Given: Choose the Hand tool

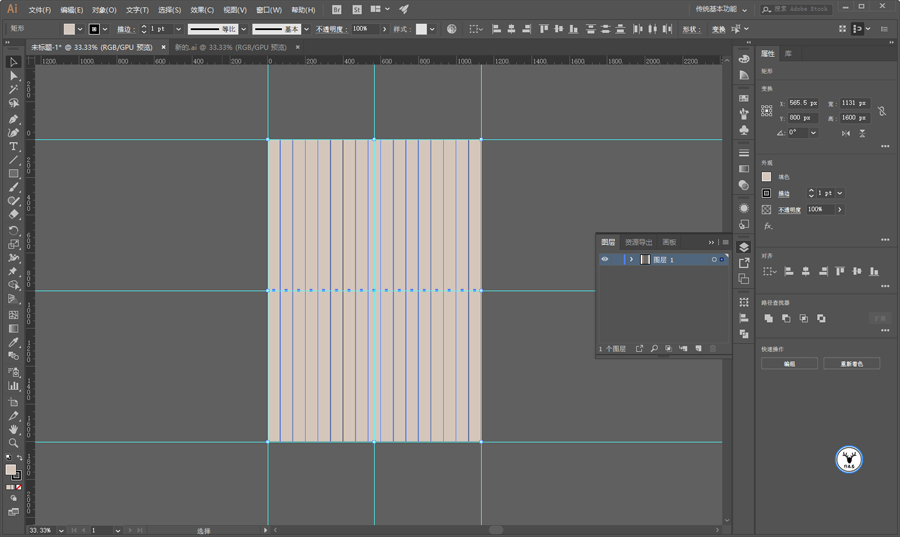Looking at the screenshot, I should pos(14,429).
